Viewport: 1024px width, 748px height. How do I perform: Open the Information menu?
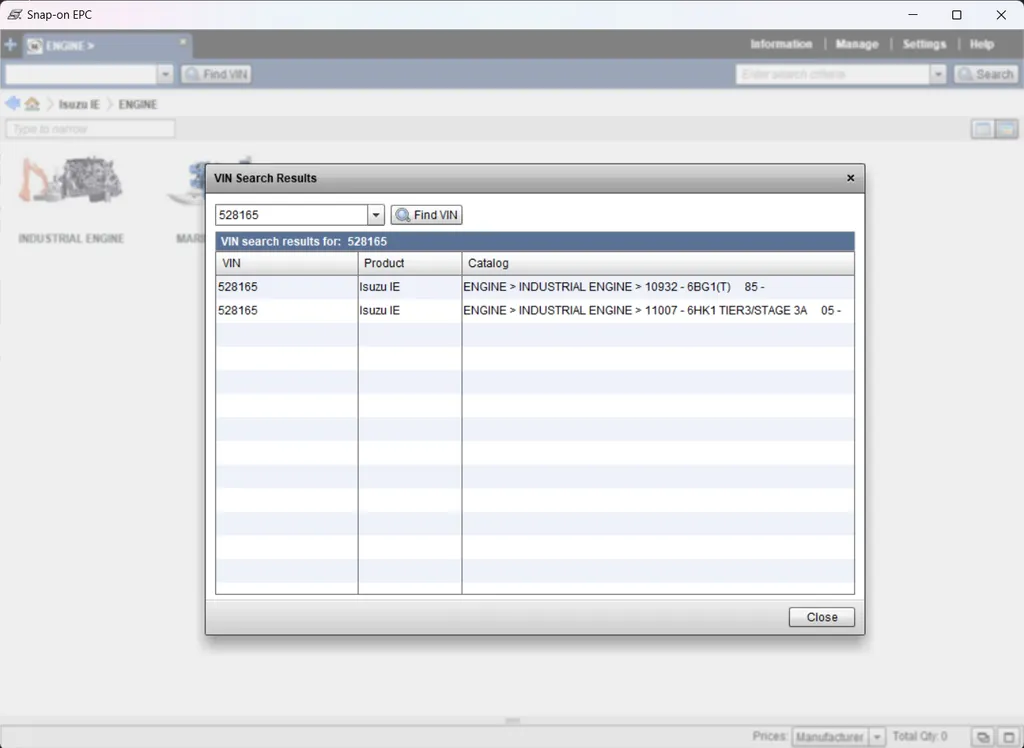click(x=781, y=44)
